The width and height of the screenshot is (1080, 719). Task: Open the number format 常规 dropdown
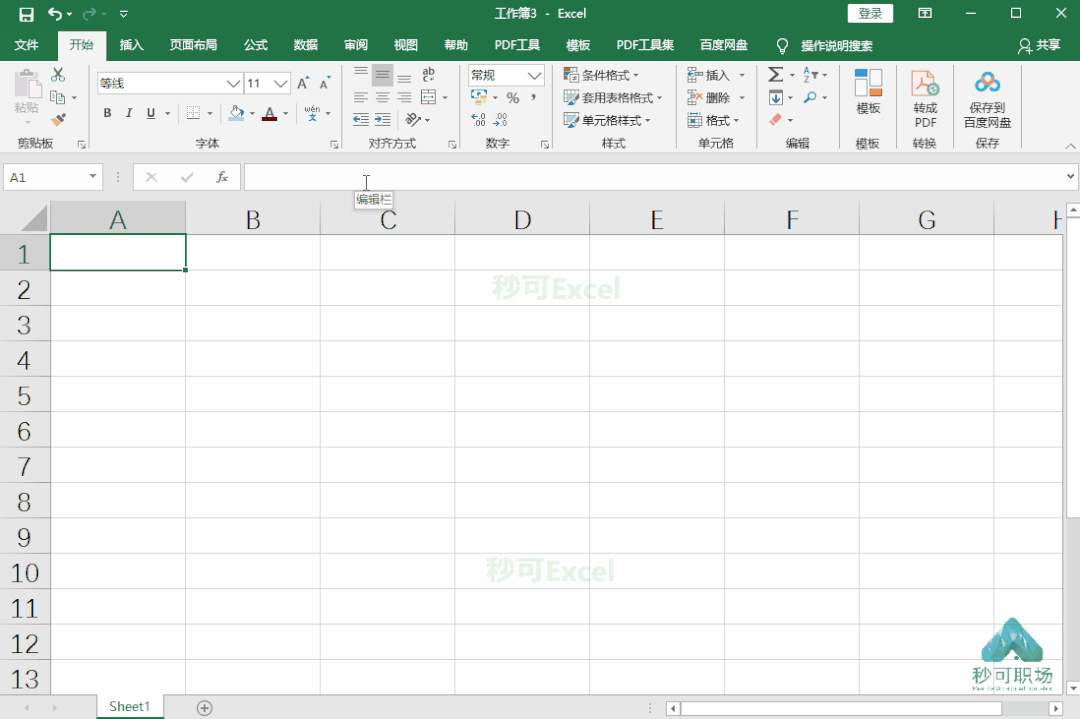[x=536, y=75]
